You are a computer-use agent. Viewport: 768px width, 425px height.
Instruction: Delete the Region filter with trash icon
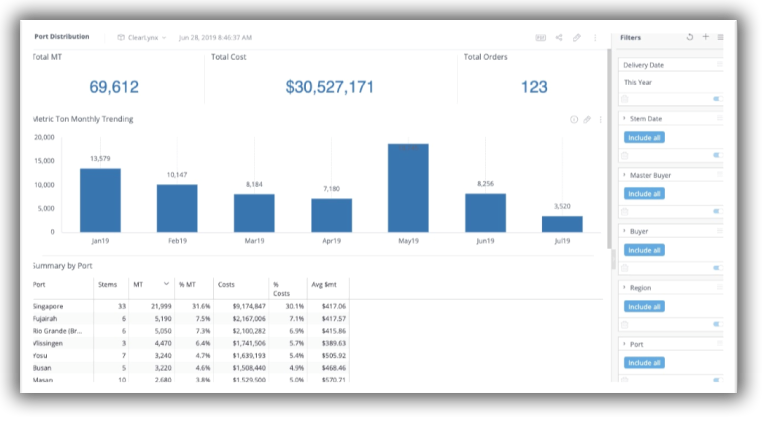click(x=624, y=325)
